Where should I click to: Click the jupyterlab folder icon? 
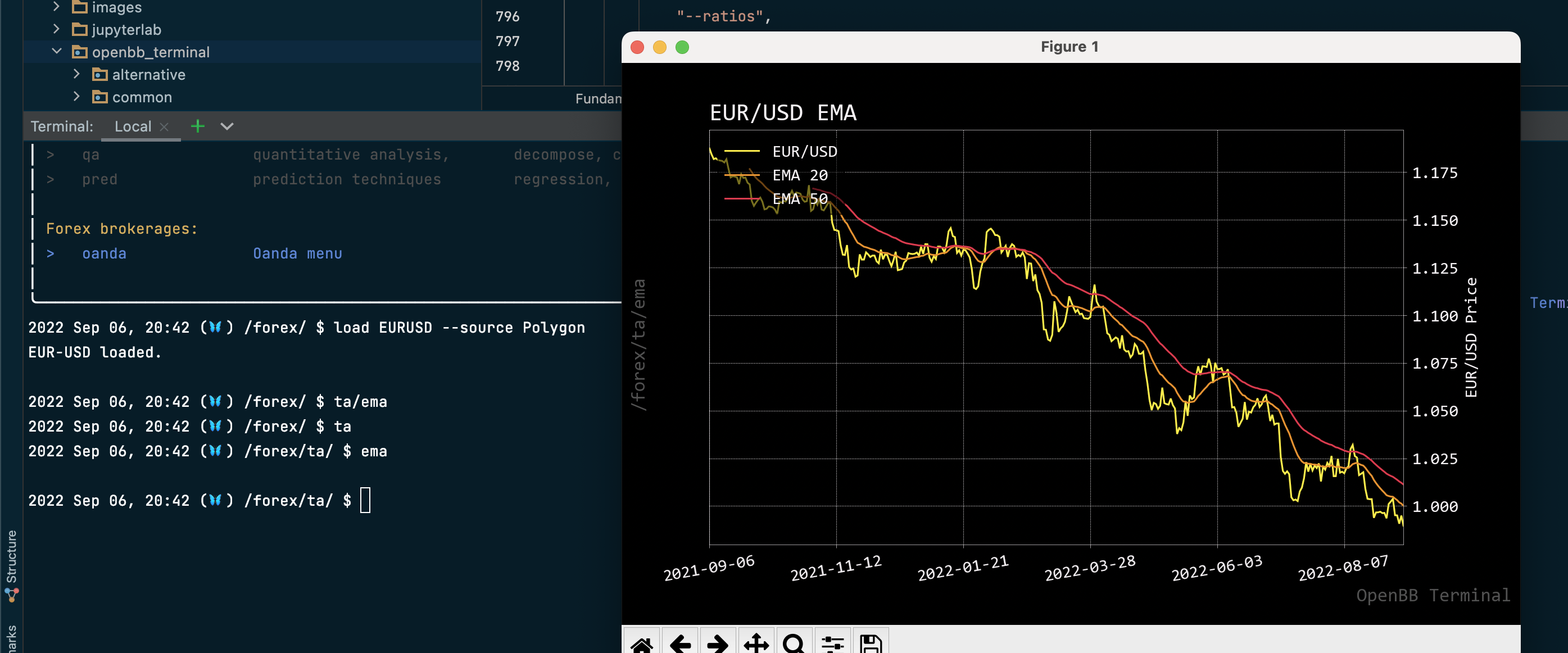coord(79,29)
